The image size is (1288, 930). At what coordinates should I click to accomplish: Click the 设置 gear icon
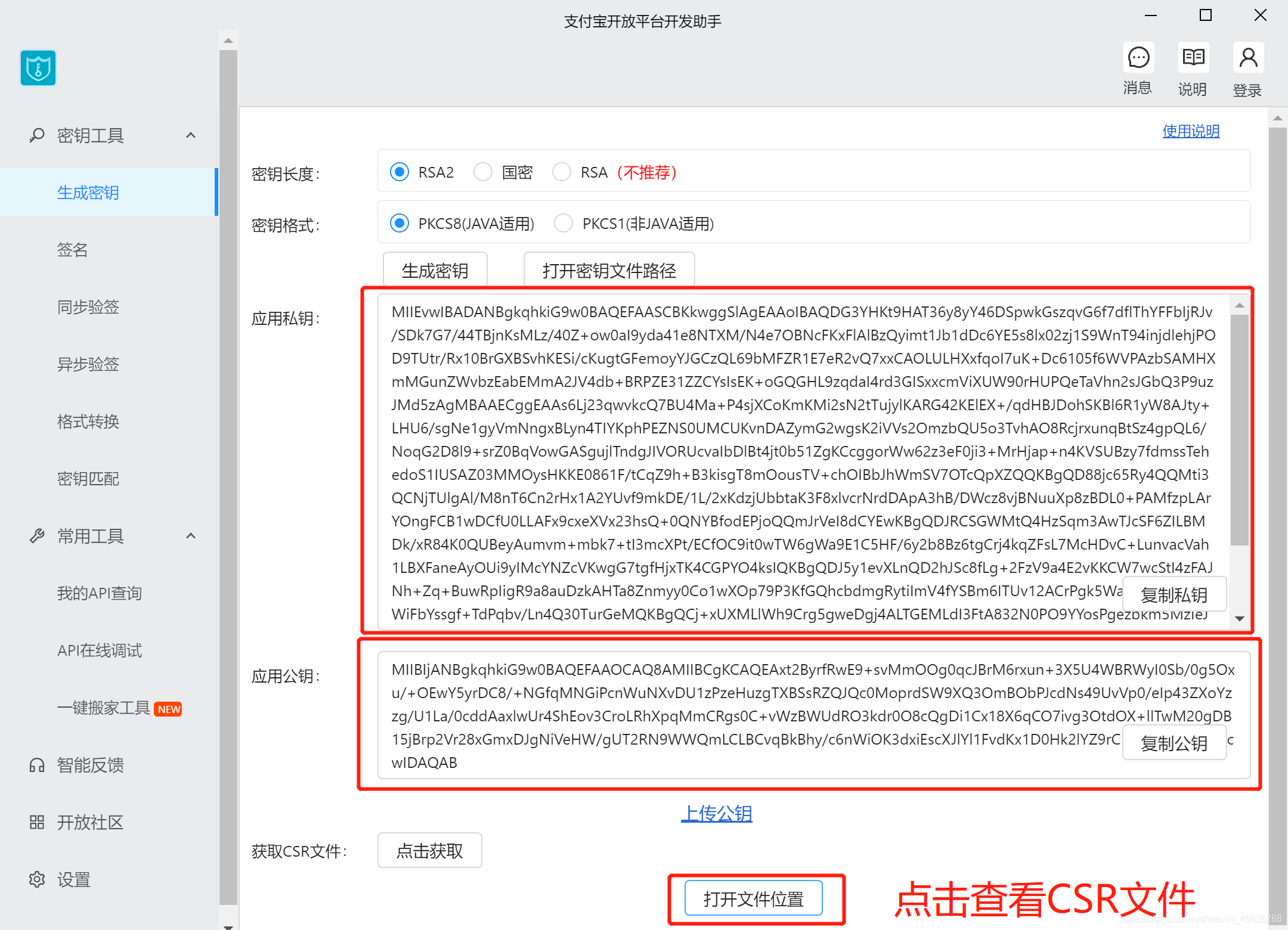(x=37, y=879)
